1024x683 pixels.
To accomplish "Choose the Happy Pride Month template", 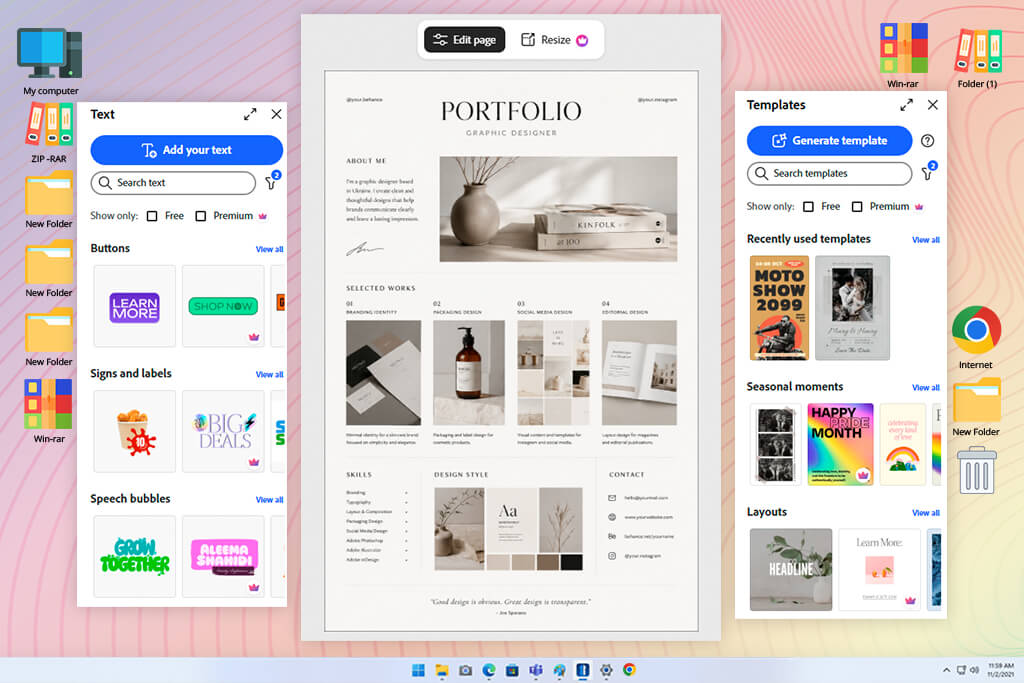I will 840,444.
